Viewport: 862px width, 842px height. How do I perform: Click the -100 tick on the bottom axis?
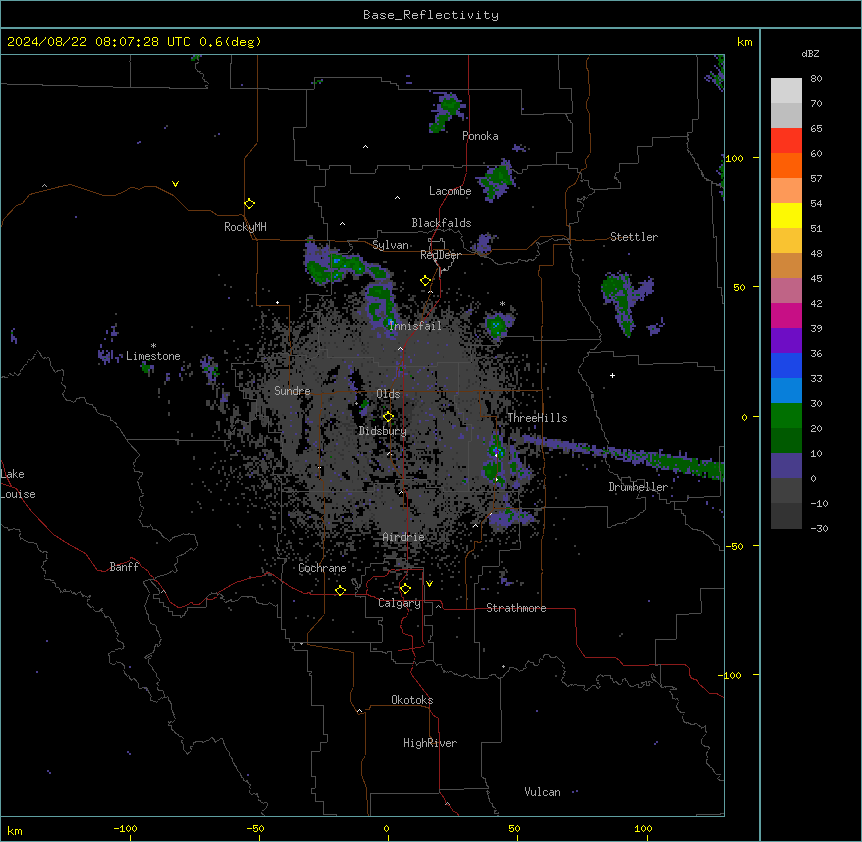coord(125,828)
